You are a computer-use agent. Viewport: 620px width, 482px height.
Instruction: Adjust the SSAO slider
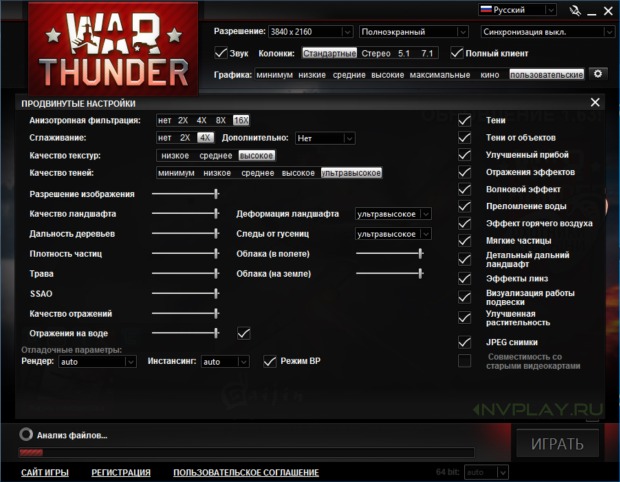tap(185, 293)
